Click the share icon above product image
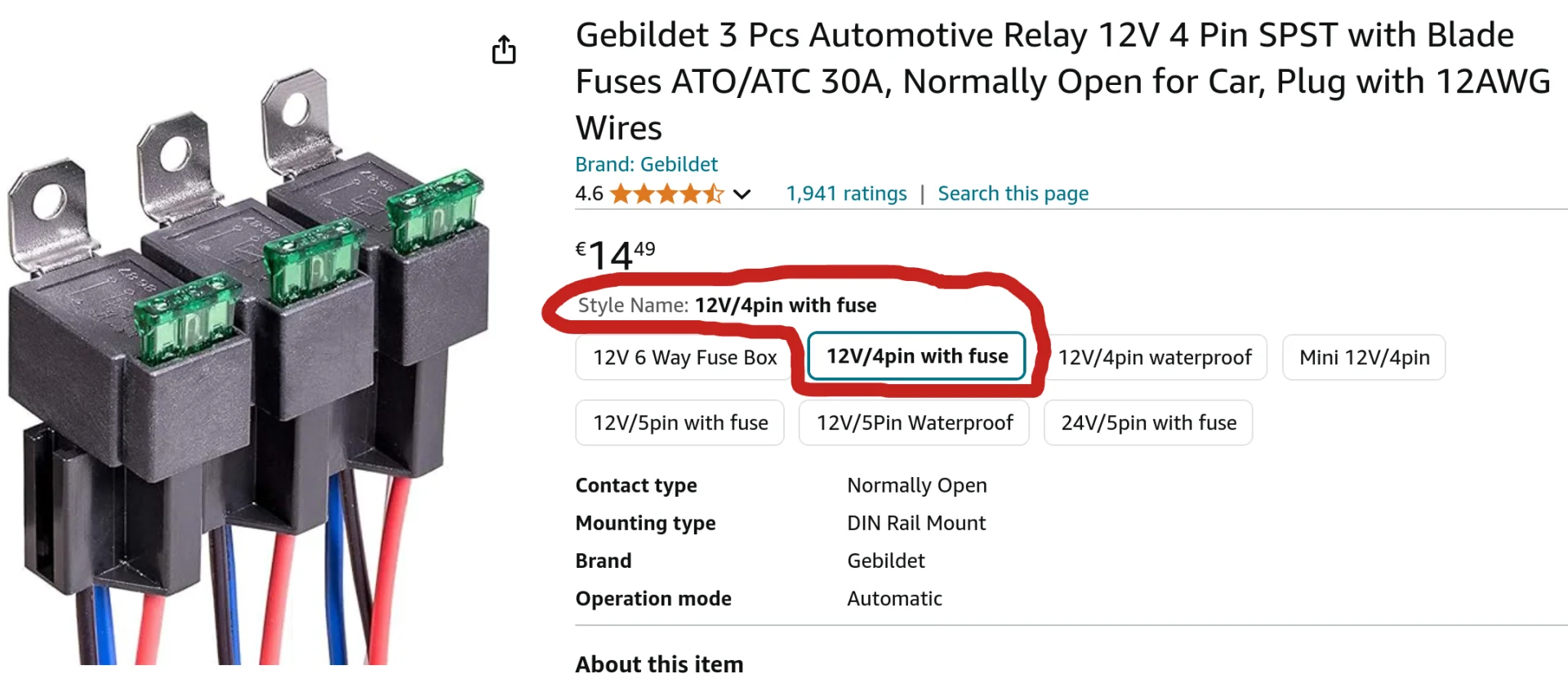 (504, 50)
